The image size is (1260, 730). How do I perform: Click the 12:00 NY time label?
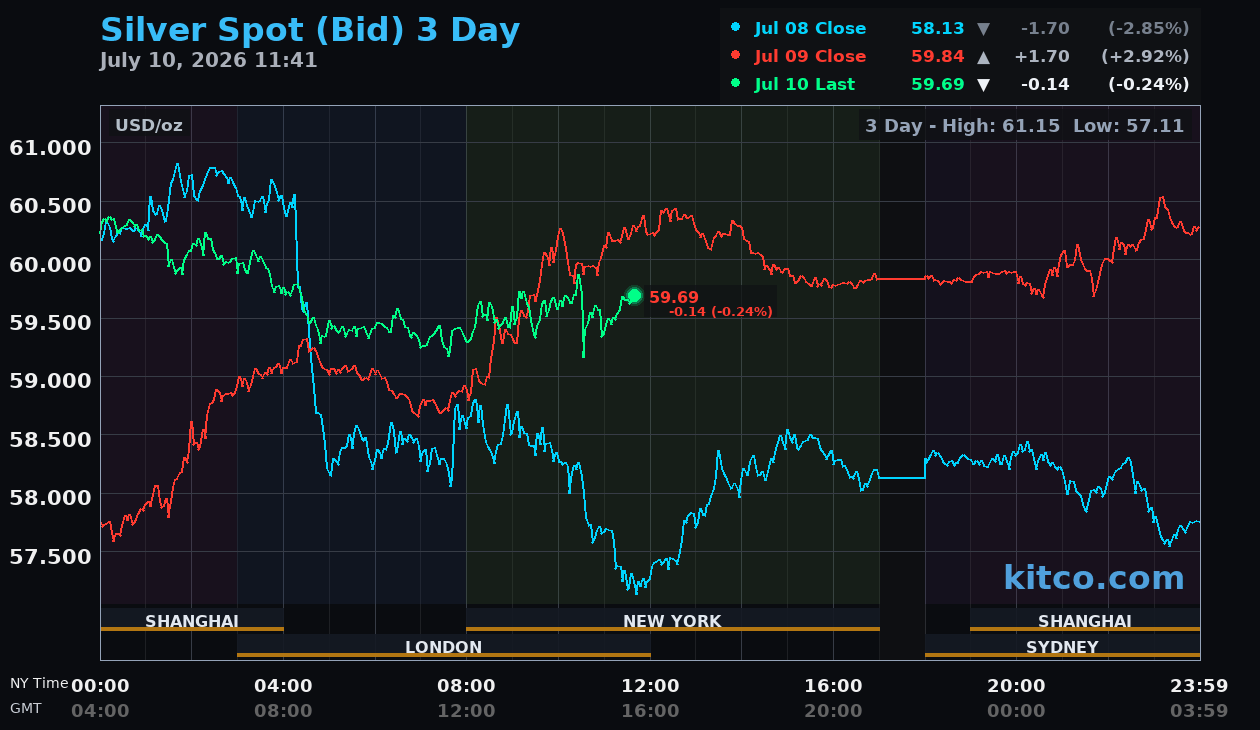[x=650, y=686]
